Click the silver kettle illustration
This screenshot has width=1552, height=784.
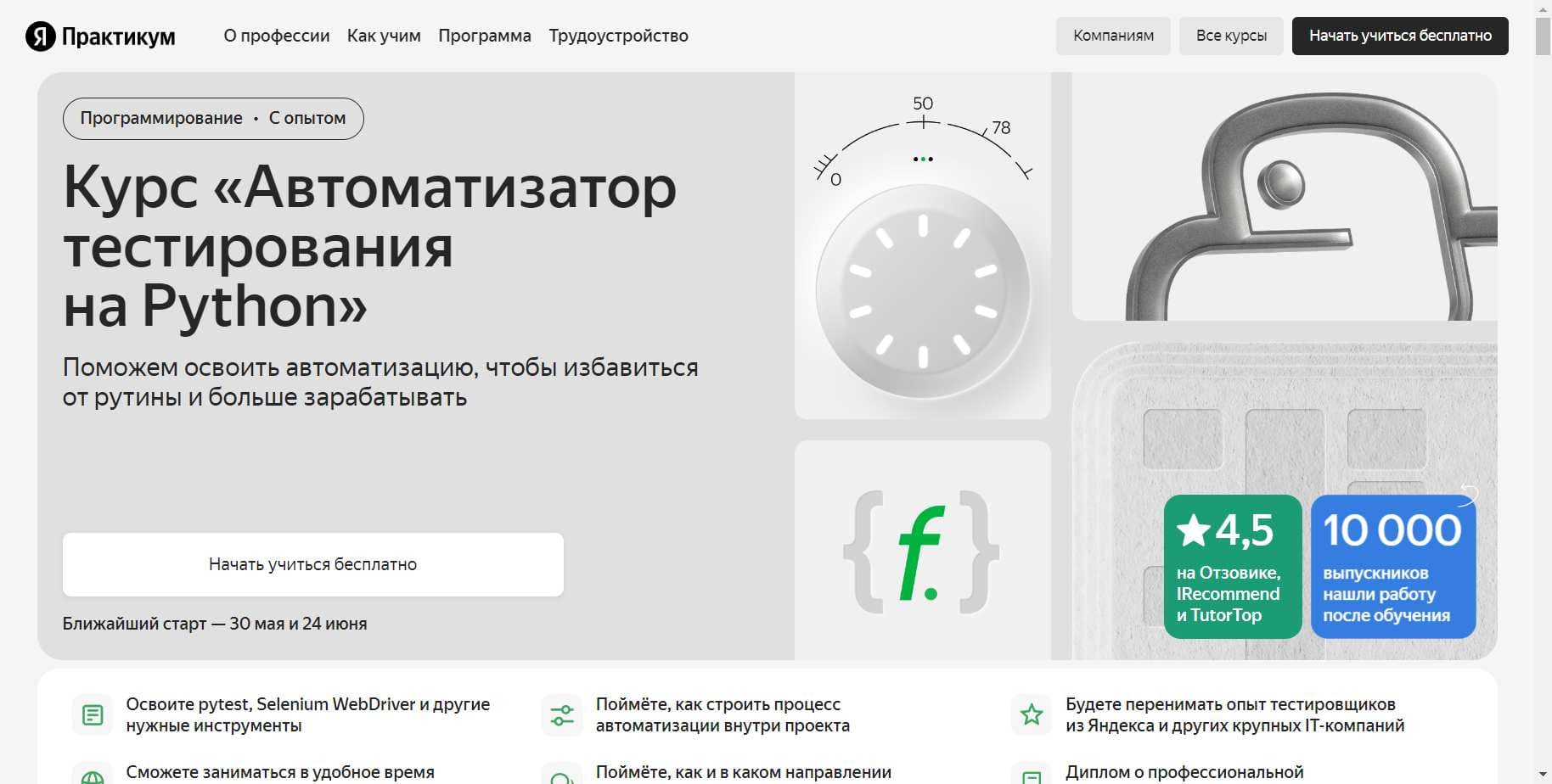pos(1299,204)
